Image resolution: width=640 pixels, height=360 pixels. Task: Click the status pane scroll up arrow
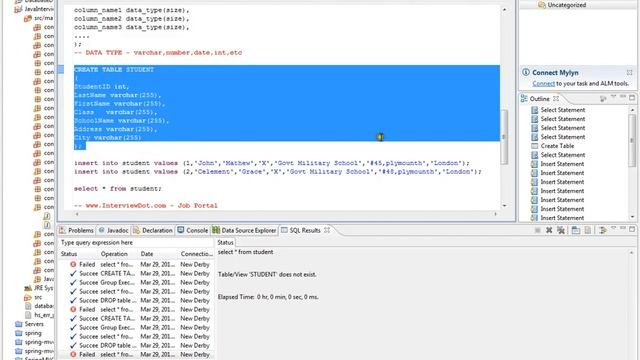pyautogui.click(x=631, y=253)
